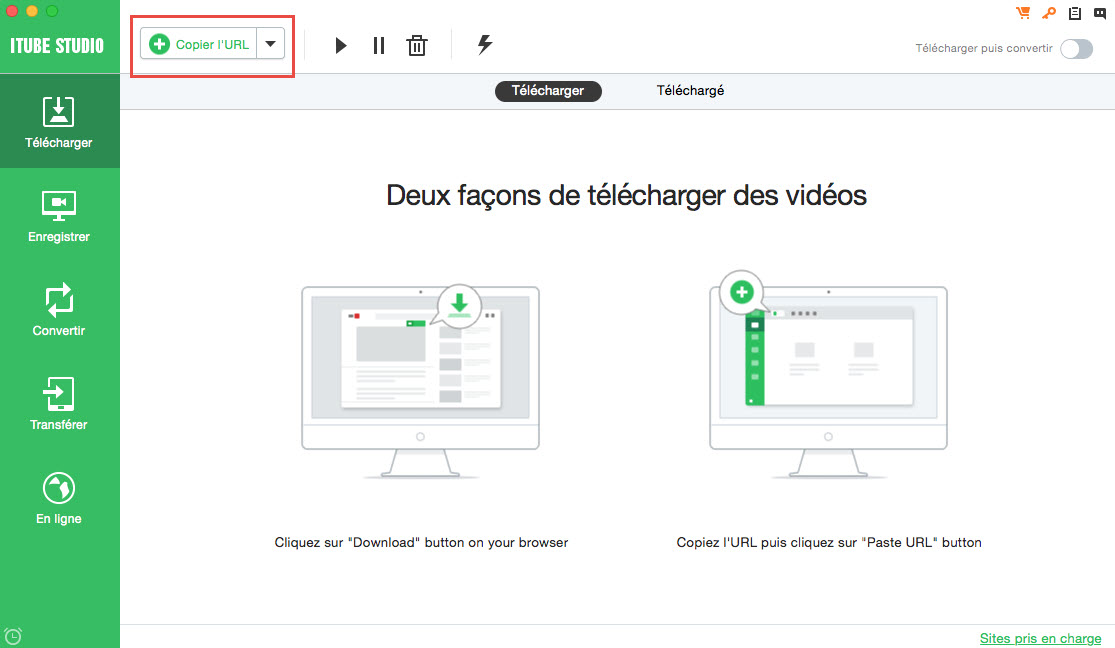Open Enregistrer section in sidebar

[59, 216]
